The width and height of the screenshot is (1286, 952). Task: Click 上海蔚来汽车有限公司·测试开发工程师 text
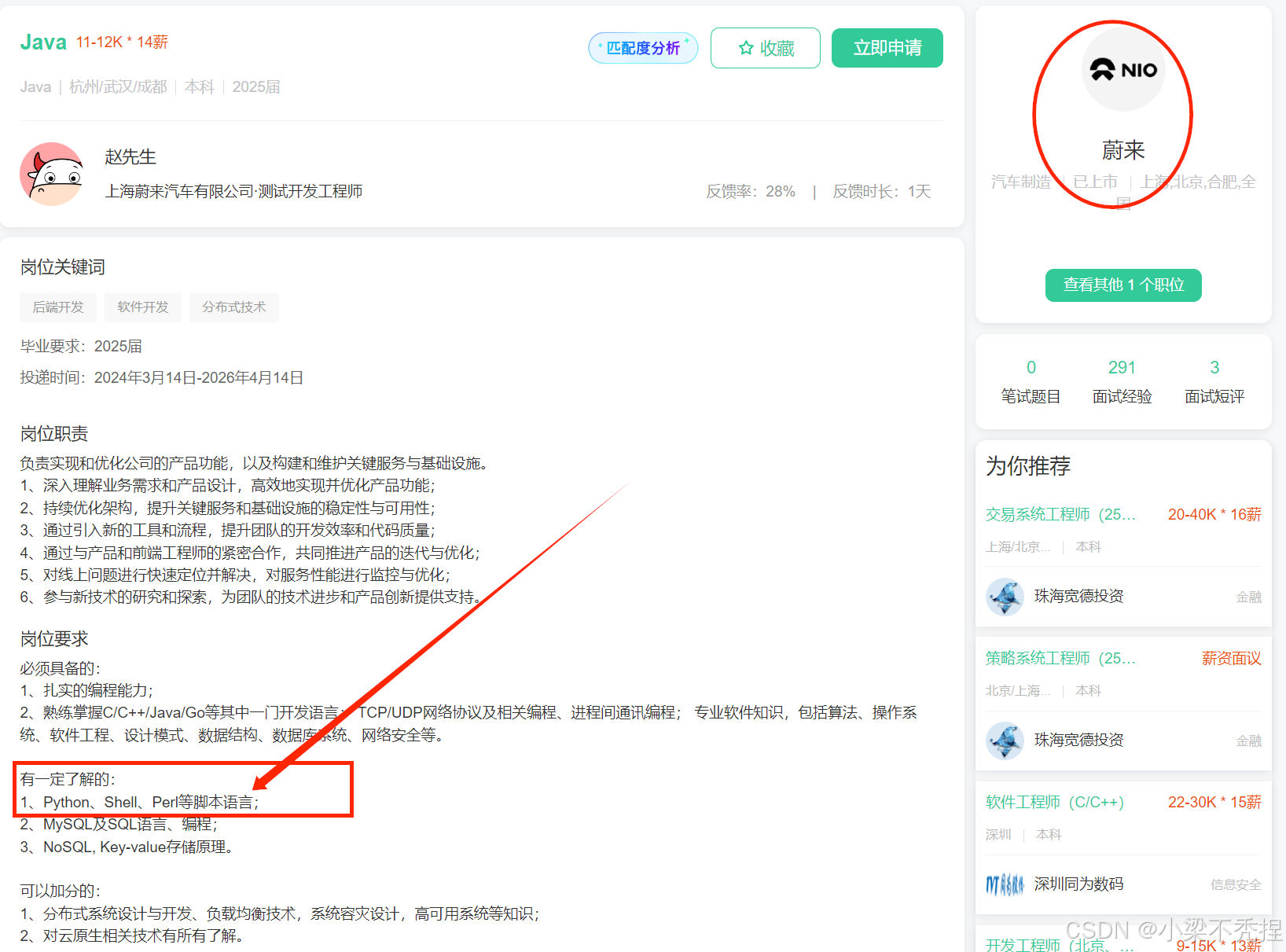pos(233,192)
